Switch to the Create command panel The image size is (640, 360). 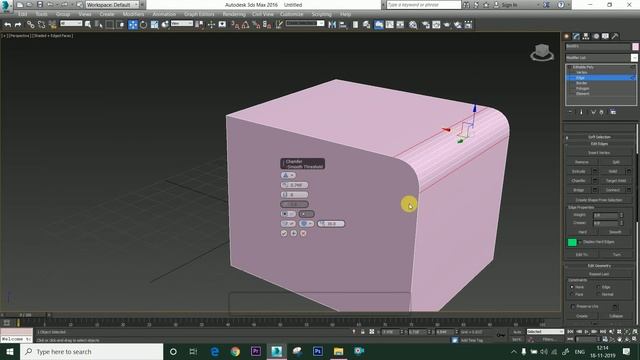click(567, 36)
